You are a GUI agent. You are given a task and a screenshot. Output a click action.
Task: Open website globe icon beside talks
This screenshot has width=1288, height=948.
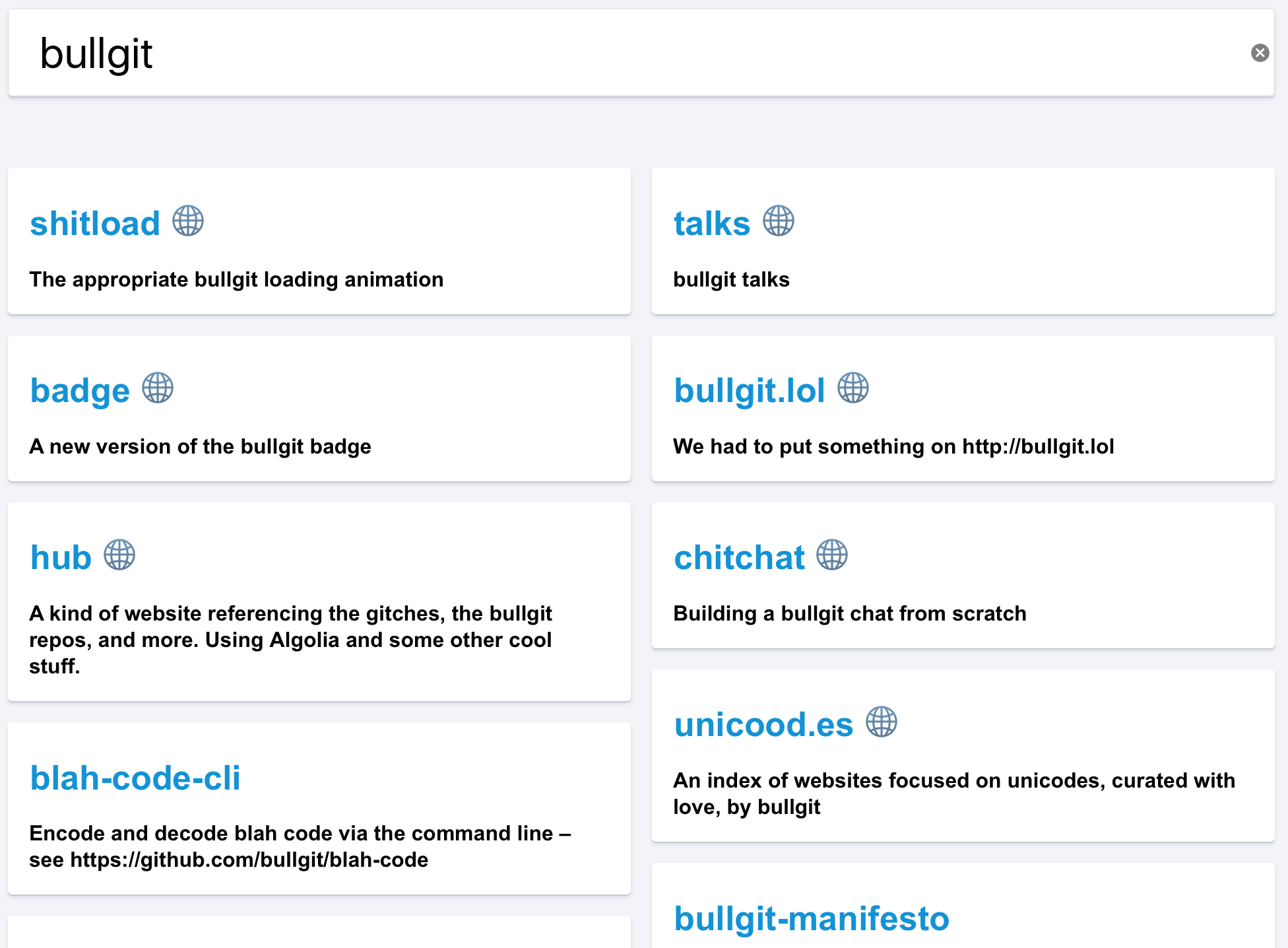point(779,221)
